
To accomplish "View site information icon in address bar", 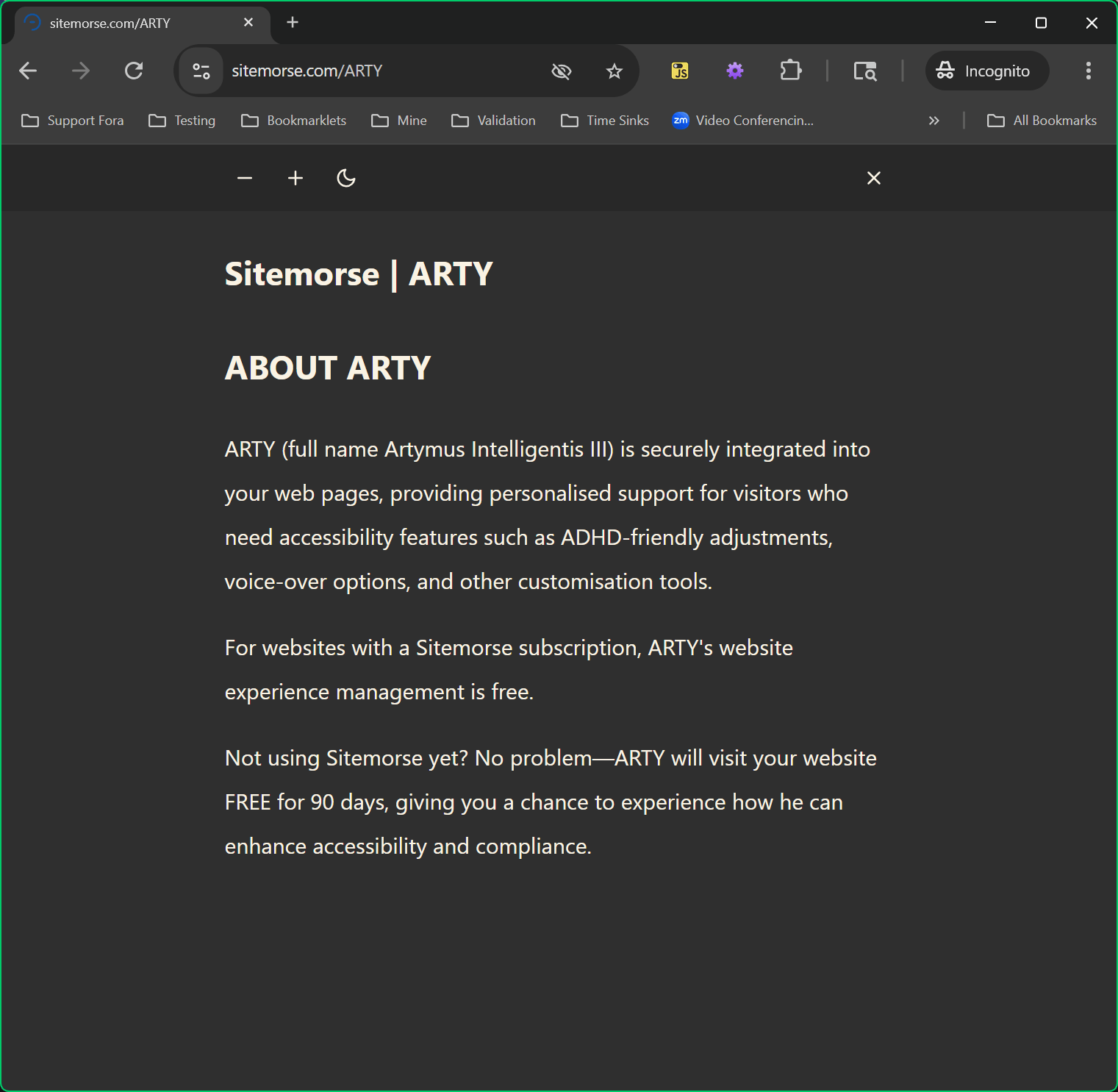I will [201, 71].
